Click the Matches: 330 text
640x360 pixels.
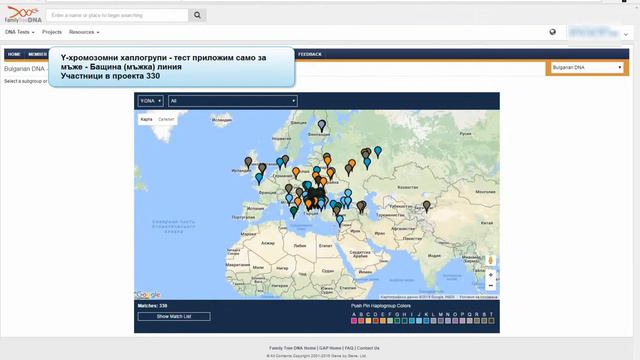tap(153, 306)
